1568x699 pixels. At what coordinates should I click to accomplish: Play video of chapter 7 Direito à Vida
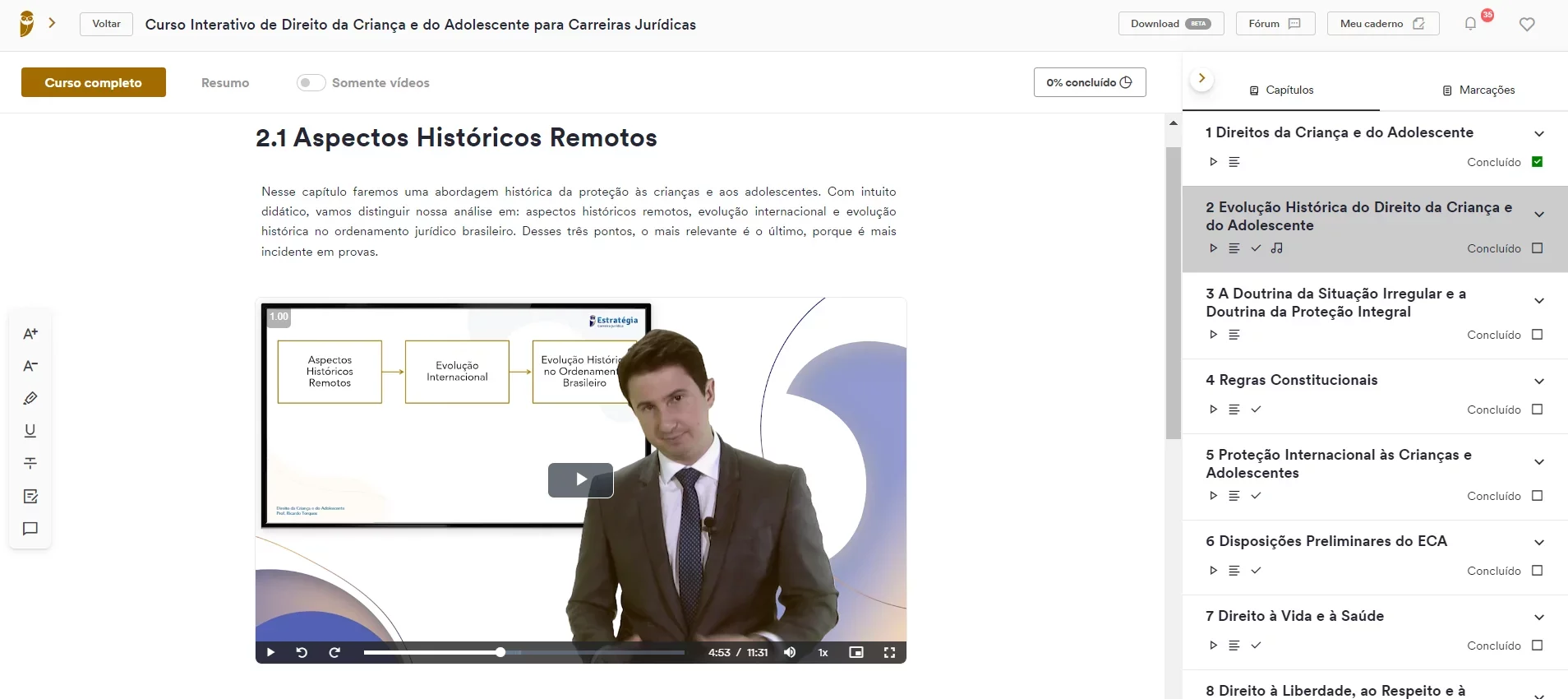1213,646
